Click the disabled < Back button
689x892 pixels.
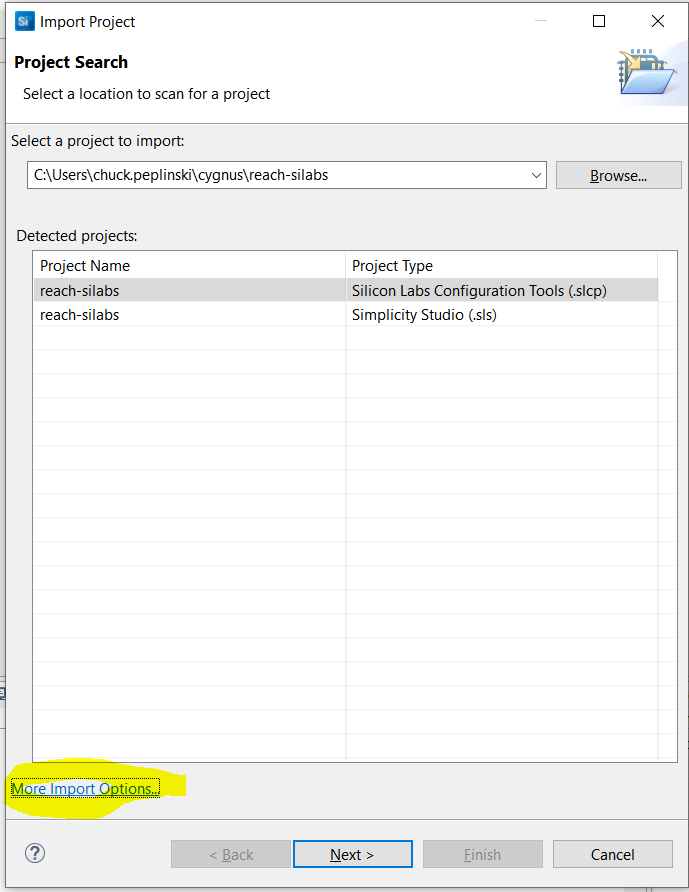pyautogui.click(x=231, y=854)
